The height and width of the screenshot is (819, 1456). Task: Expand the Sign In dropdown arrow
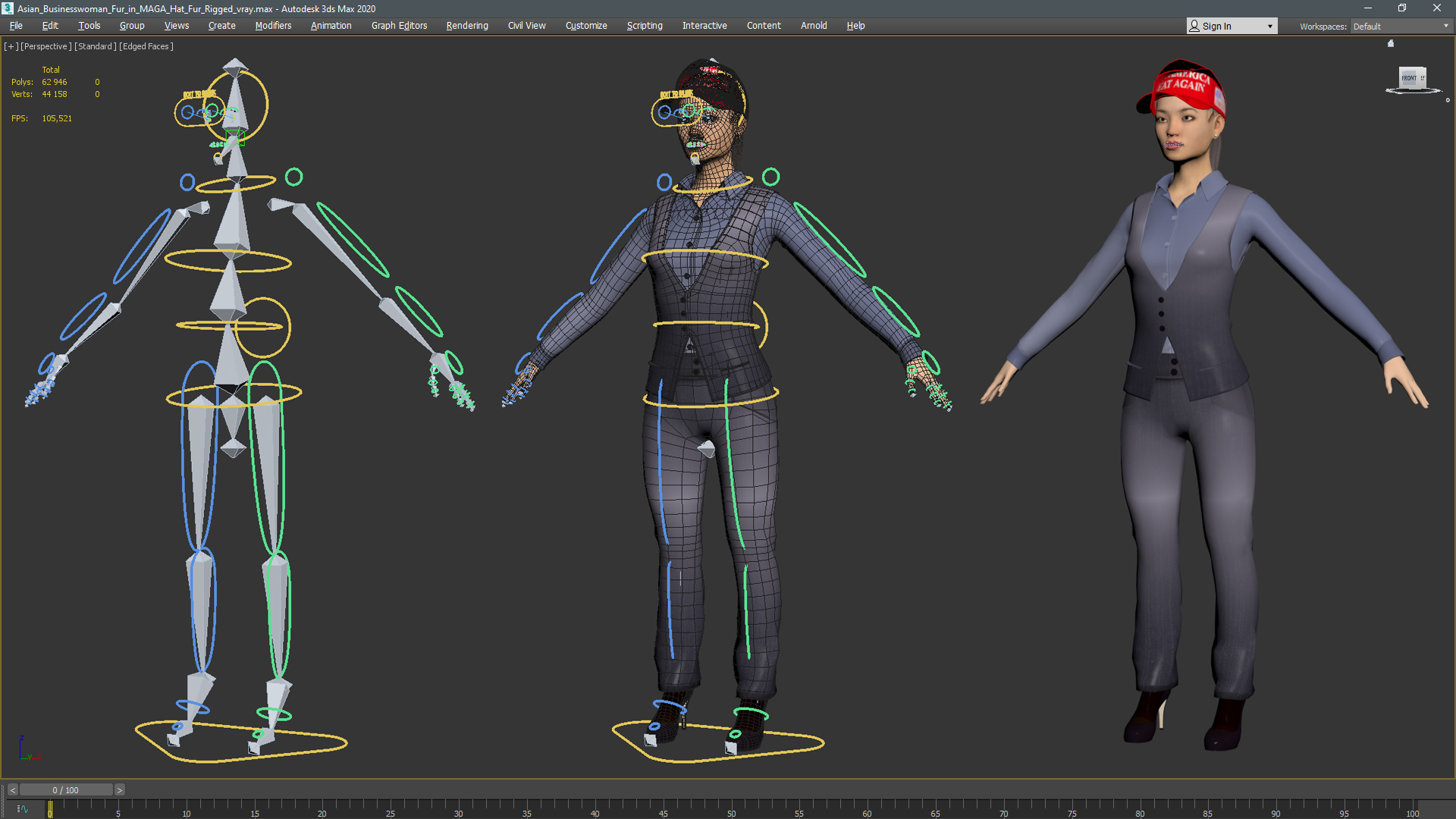point(1270,27)
